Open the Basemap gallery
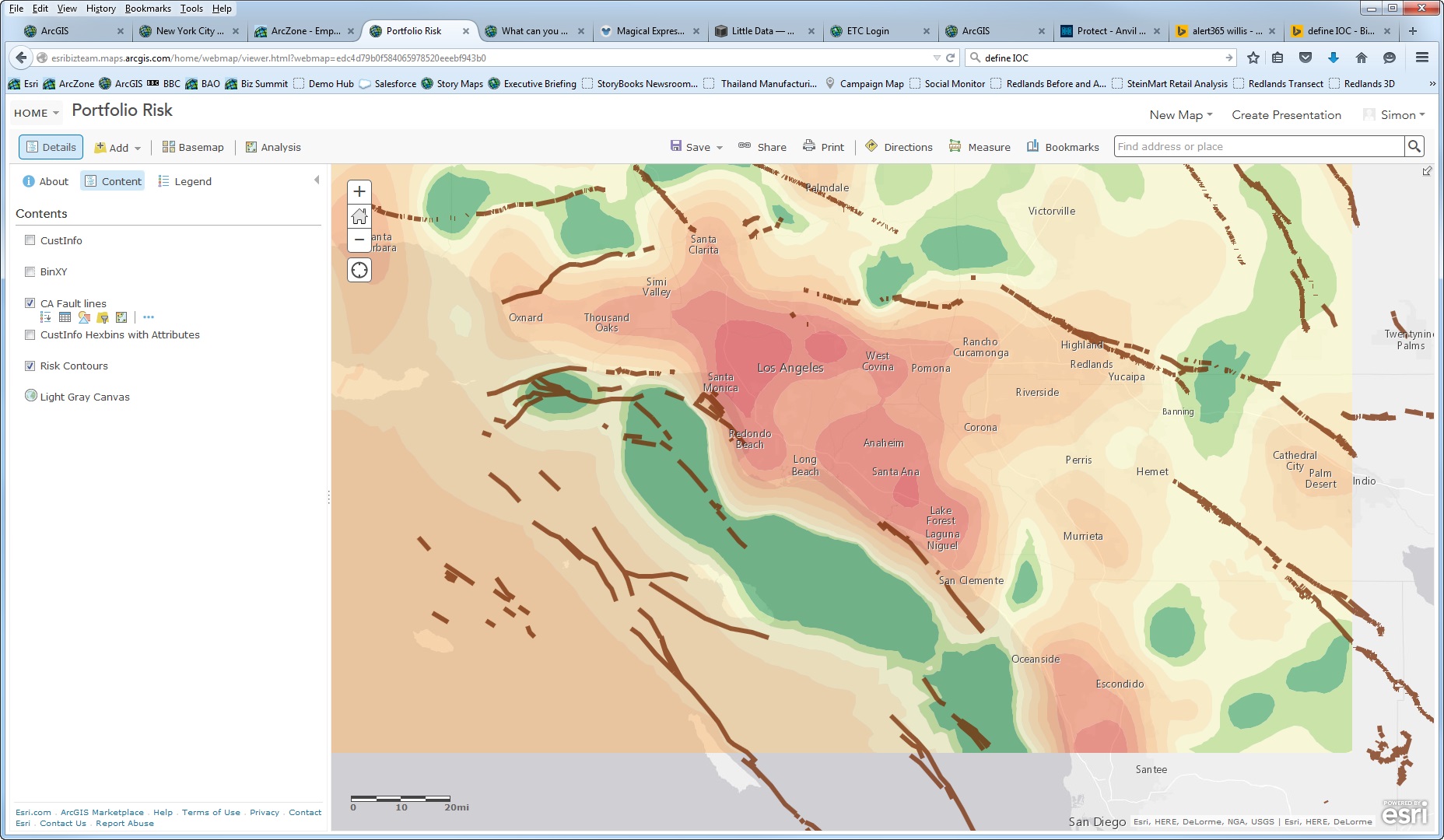This screenshot has width=1444, height=840. click(x=193, y=148)
